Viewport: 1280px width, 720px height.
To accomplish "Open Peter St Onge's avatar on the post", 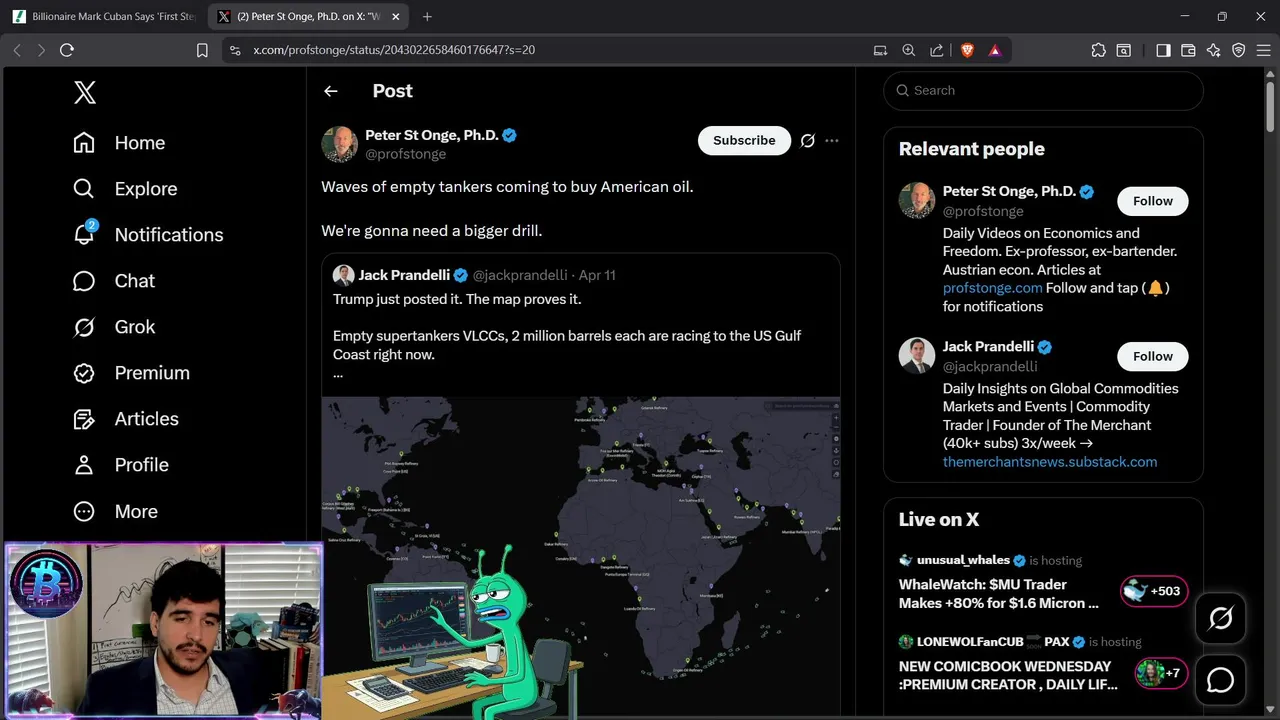I will pos(339,144).
